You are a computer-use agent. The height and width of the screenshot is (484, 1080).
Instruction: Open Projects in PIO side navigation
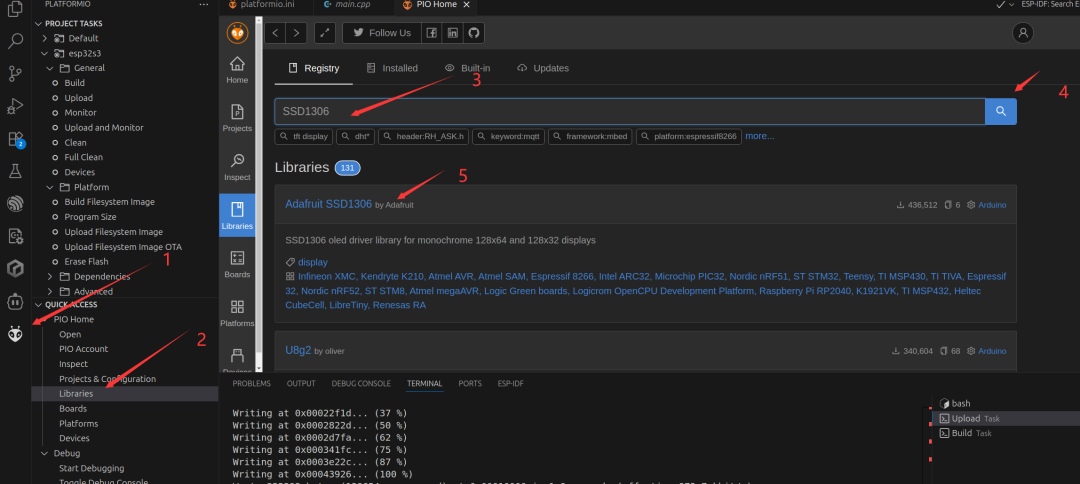pyautogui.click(x=237, y=118)
